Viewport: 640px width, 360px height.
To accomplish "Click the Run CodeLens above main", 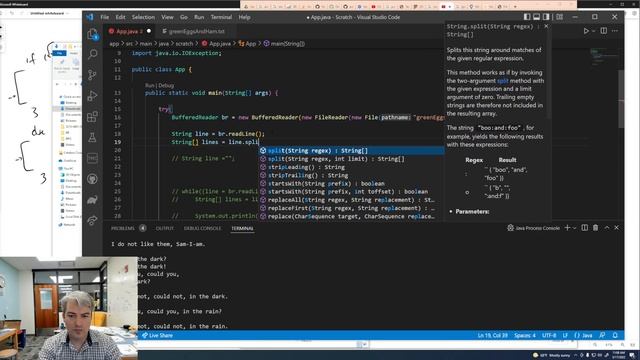I will 150,85.
